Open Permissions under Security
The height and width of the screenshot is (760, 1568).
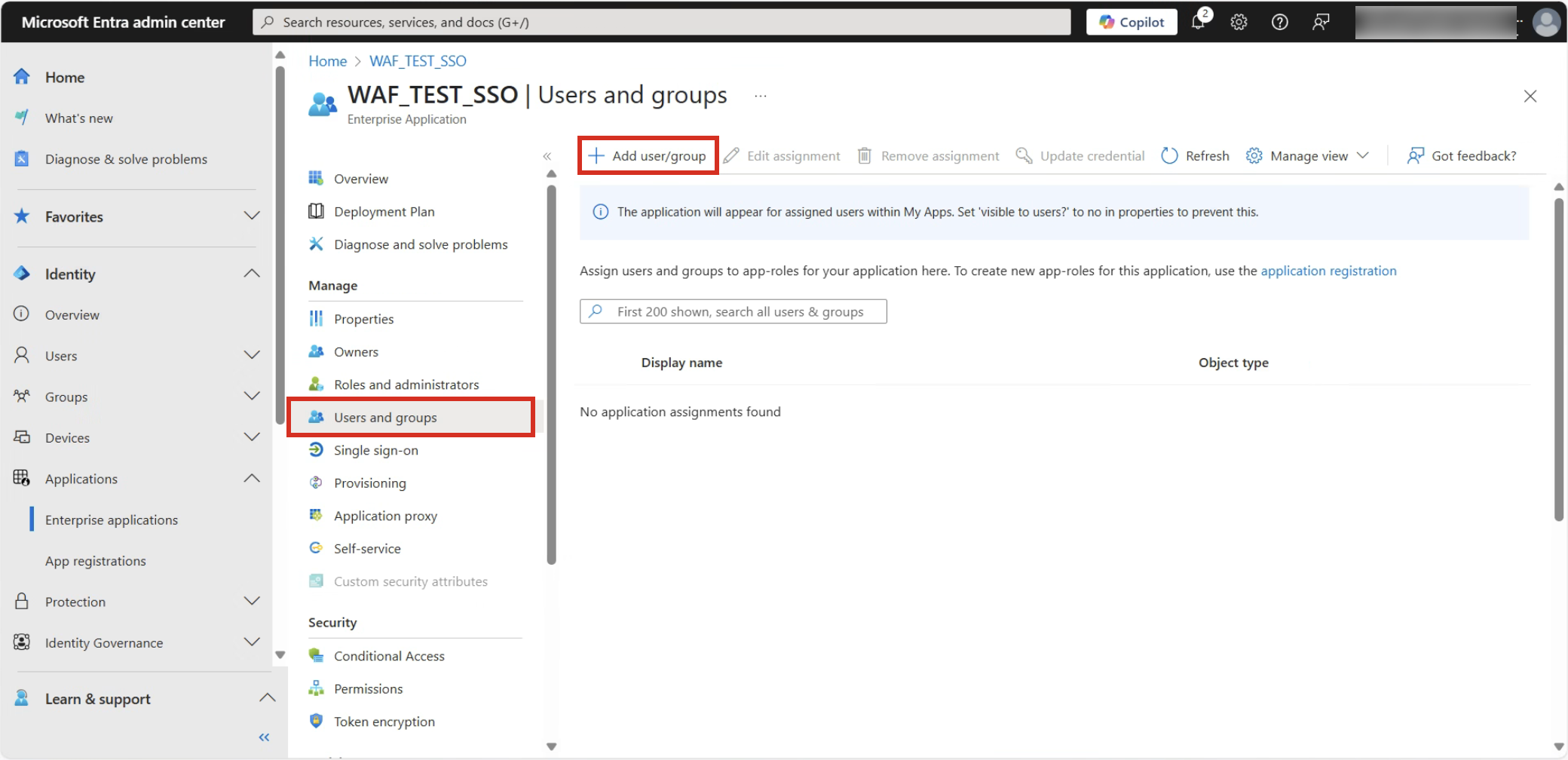(368, 688)
